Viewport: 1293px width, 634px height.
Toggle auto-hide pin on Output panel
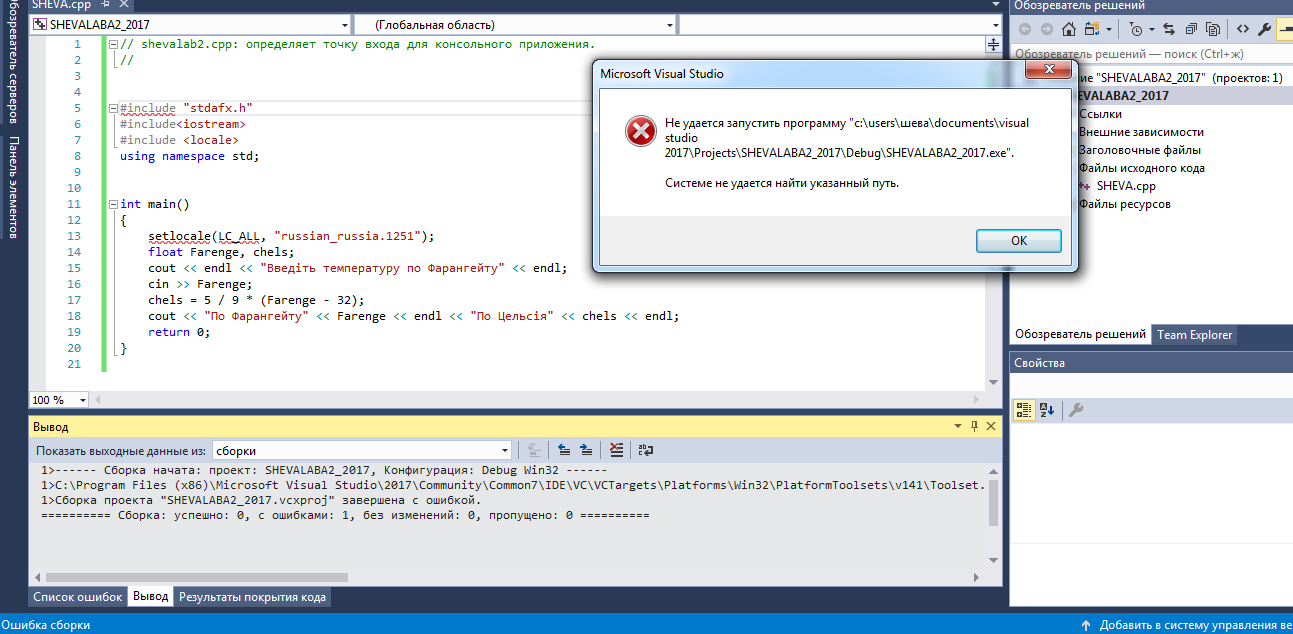click(974, 427)
